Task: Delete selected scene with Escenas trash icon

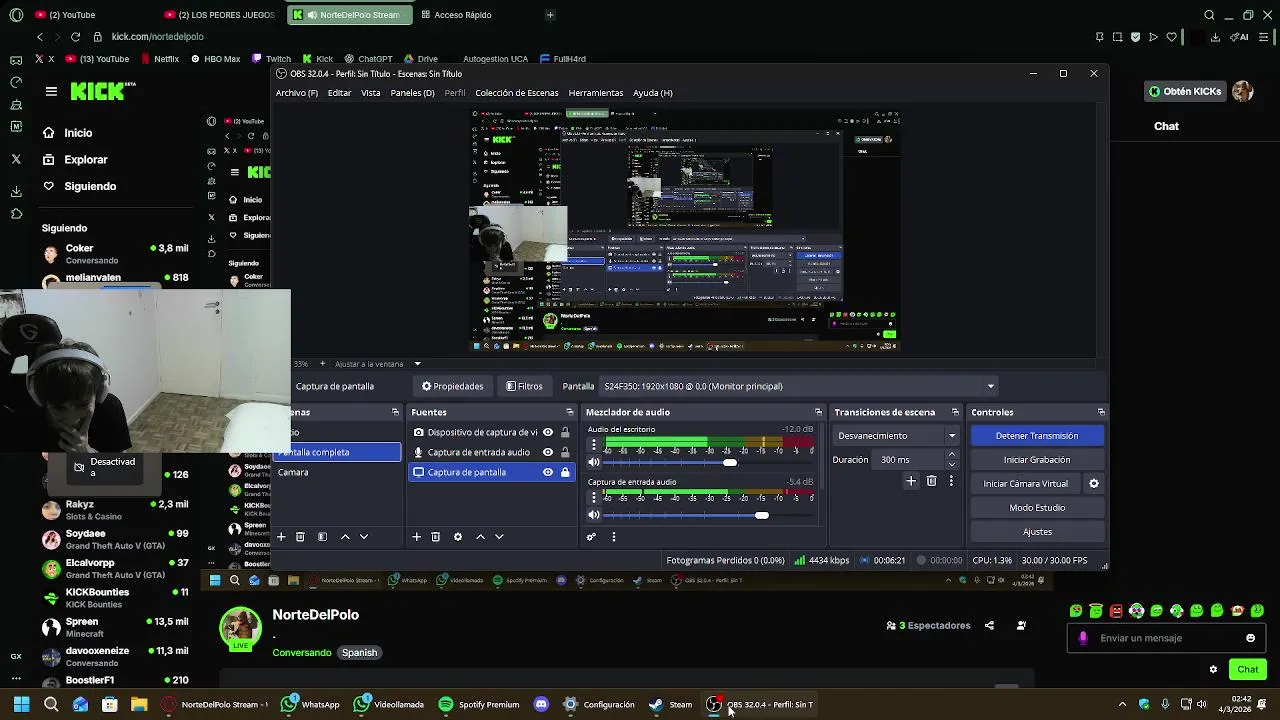Action: (300, 537)
